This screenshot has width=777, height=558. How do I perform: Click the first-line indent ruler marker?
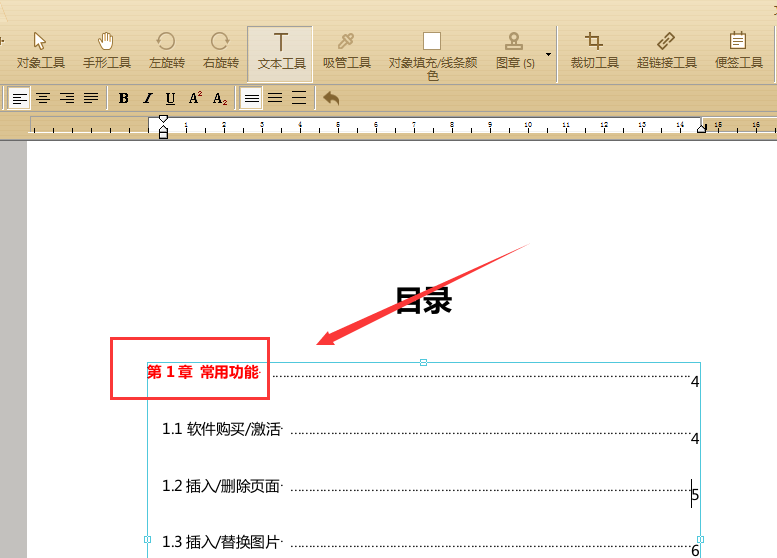(163, 119)
